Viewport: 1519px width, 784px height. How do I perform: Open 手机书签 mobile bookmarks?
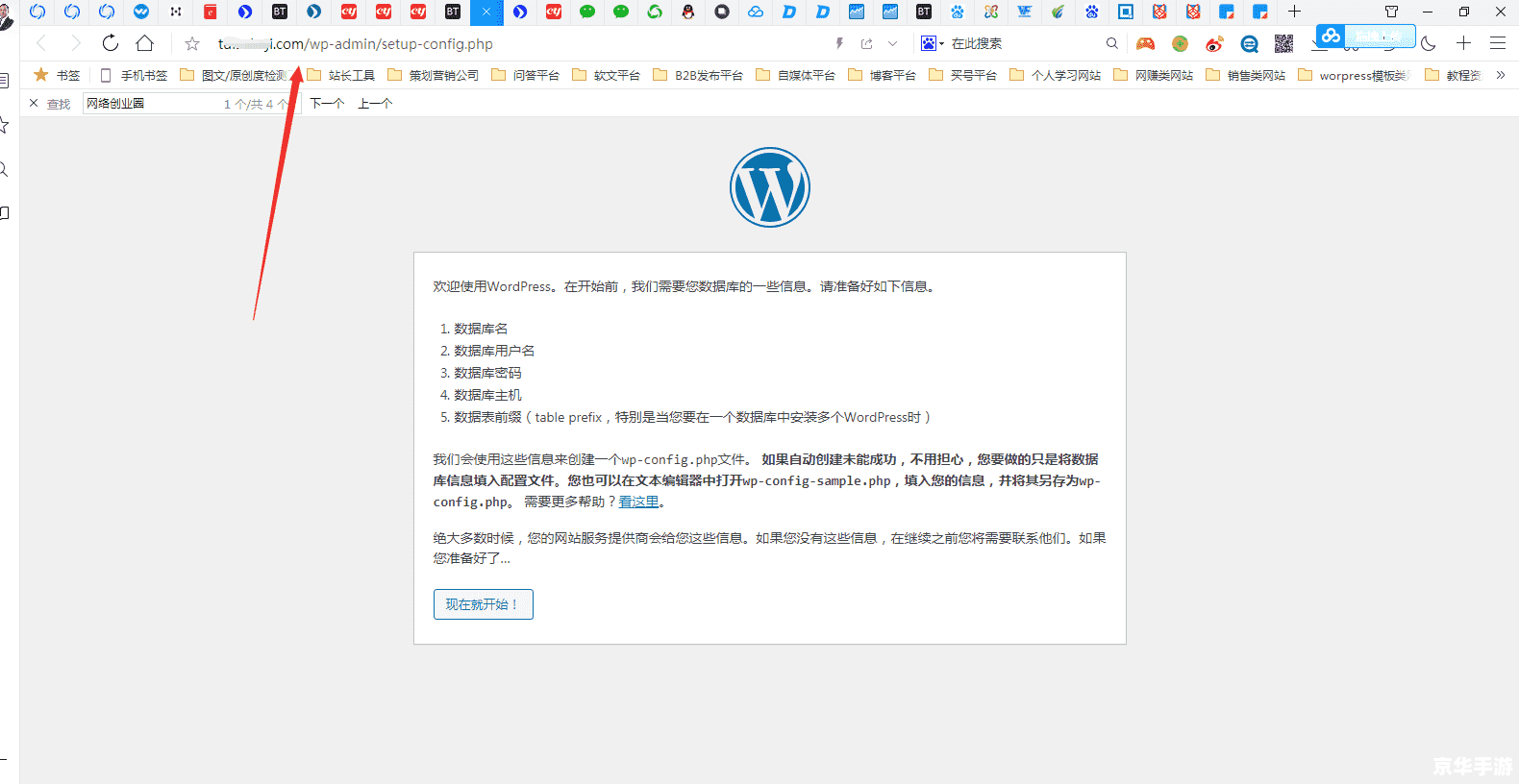point(134,75)
